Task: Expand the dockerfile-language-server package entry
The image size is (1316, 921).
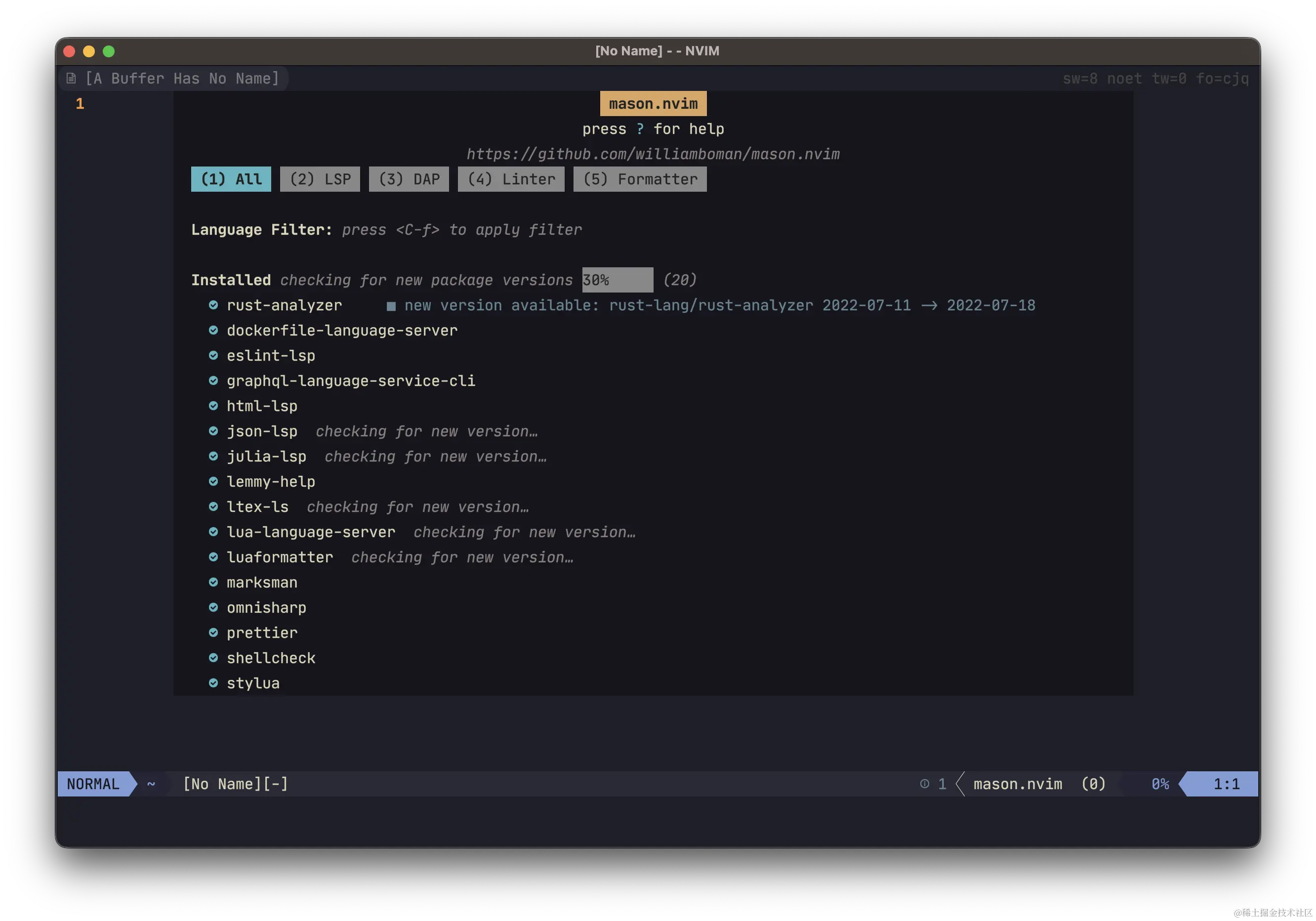Action: click(x=342, y=331)
